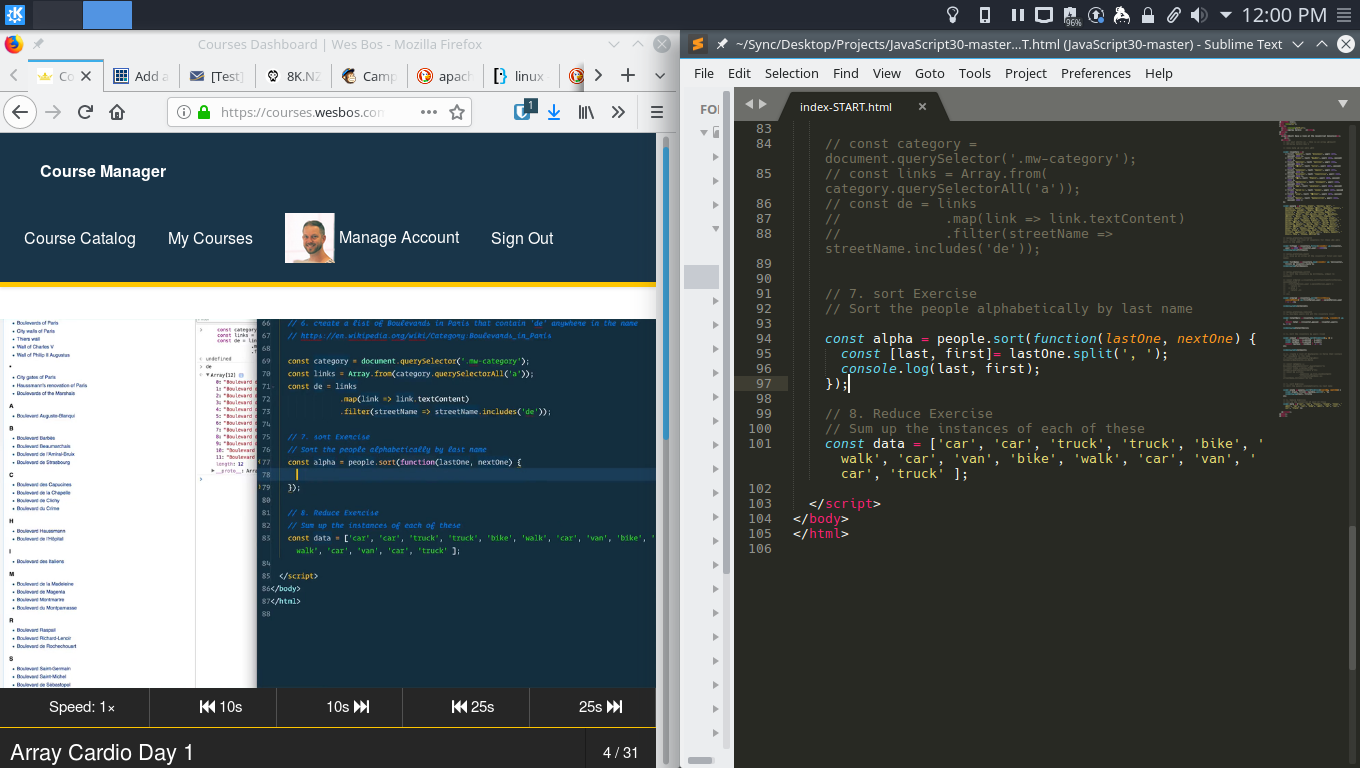Open page actions three-dot menu
This screenshot has width=1360, height=768.
429,113
